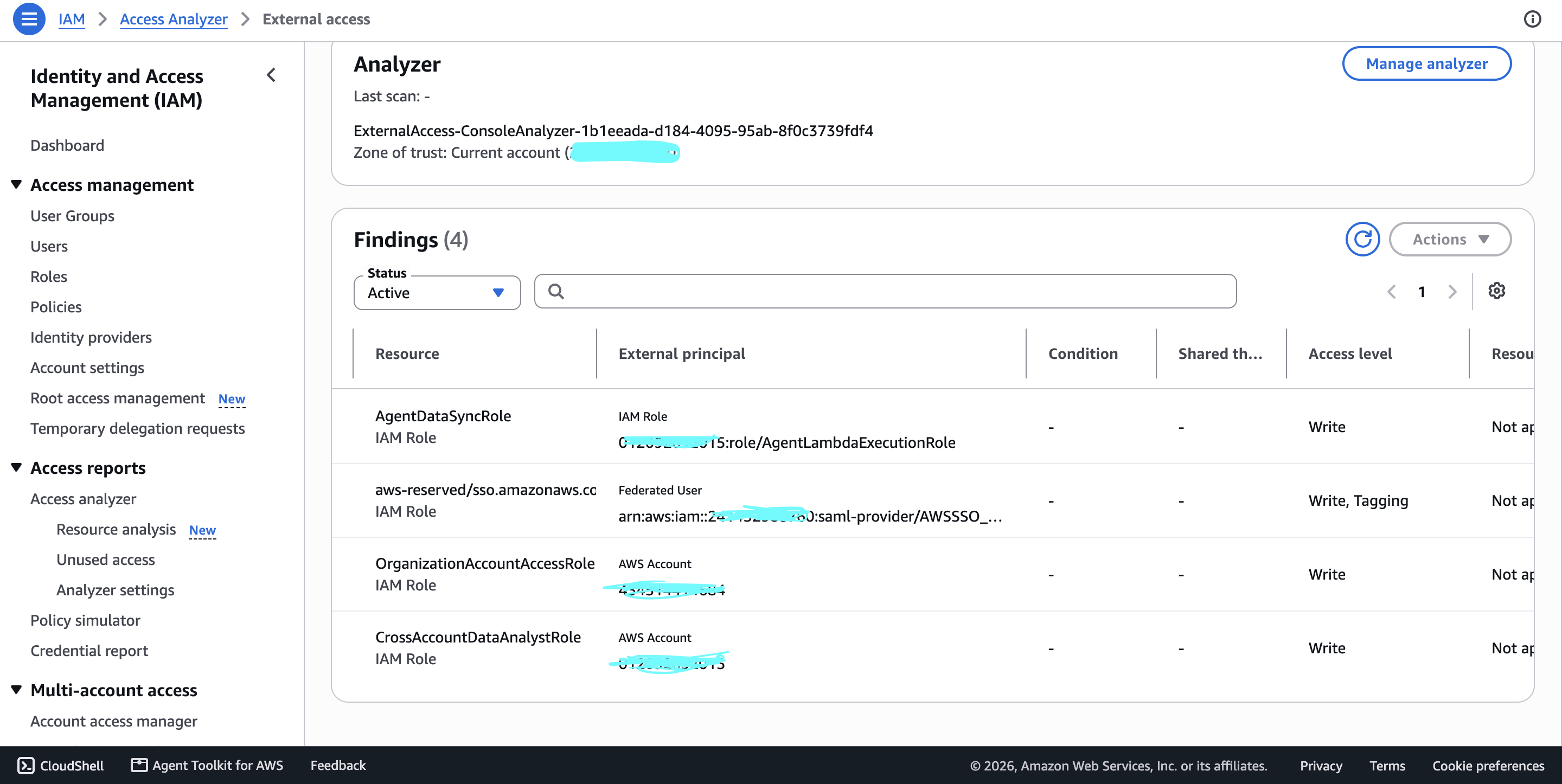Open findings table preferences gear
The height and width of the screenshot is (784, 1562).
coord(1496,291)
